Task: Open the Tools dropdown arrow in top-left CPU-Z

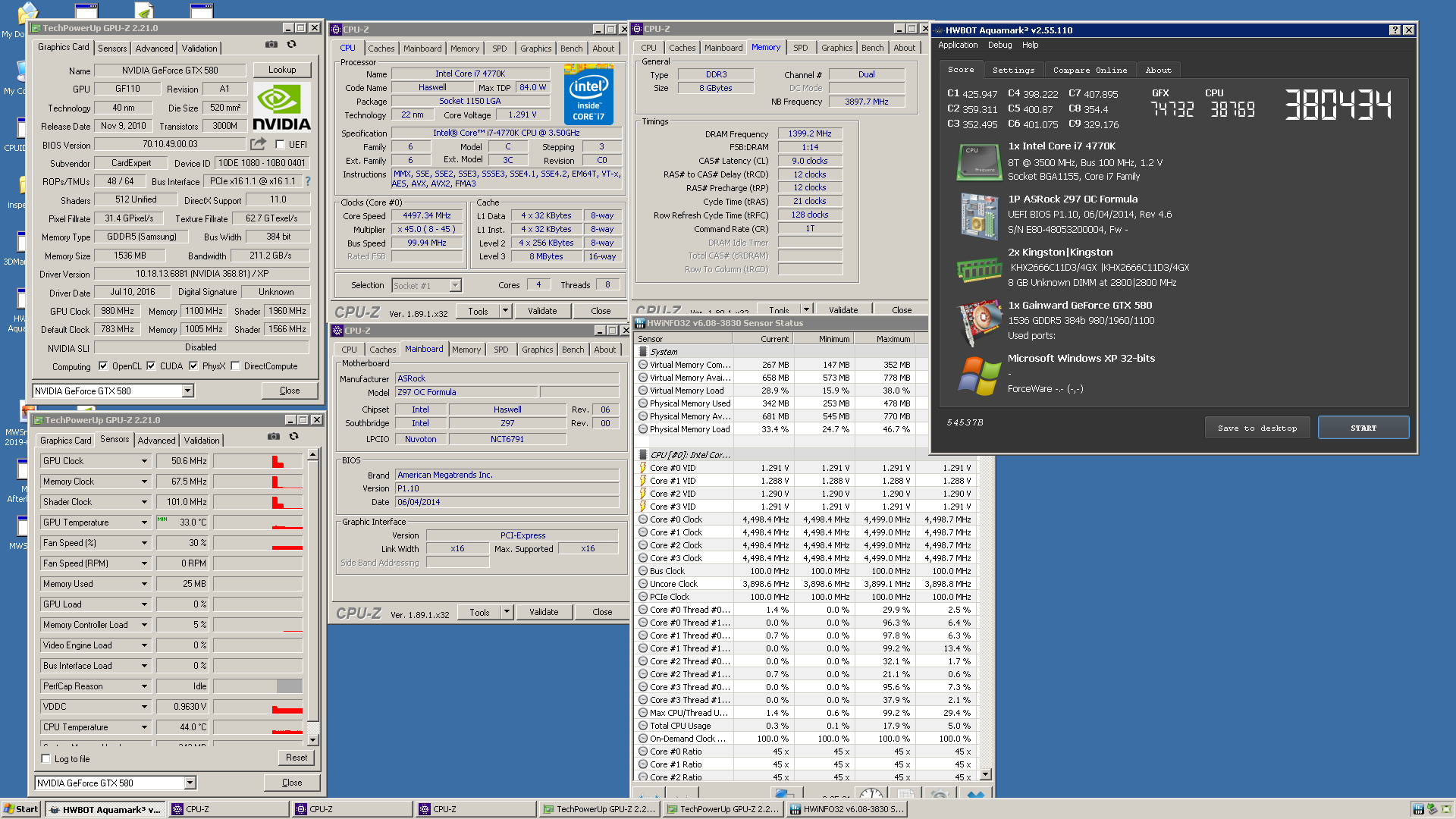Action: click(x=505, y=311)
